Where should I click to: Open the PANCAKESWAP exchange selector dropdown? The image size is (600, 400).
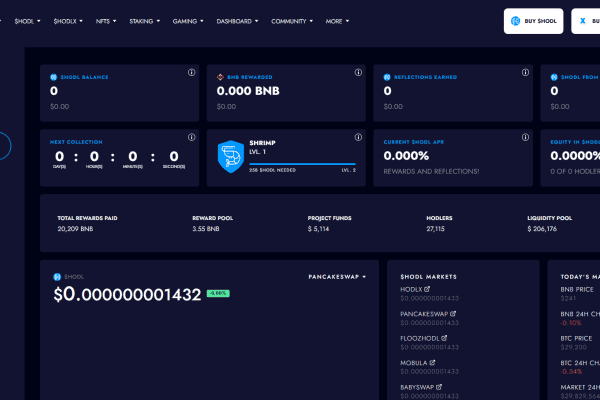point(337,277)
